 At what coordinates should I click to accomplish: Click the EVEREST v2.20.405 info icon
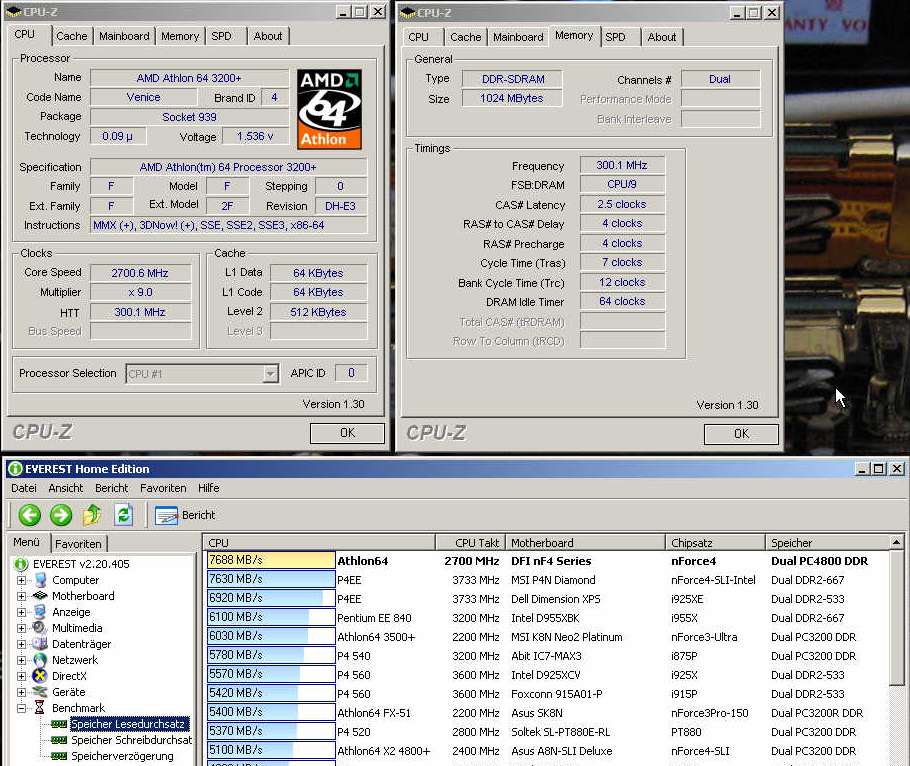coord(21,563)
